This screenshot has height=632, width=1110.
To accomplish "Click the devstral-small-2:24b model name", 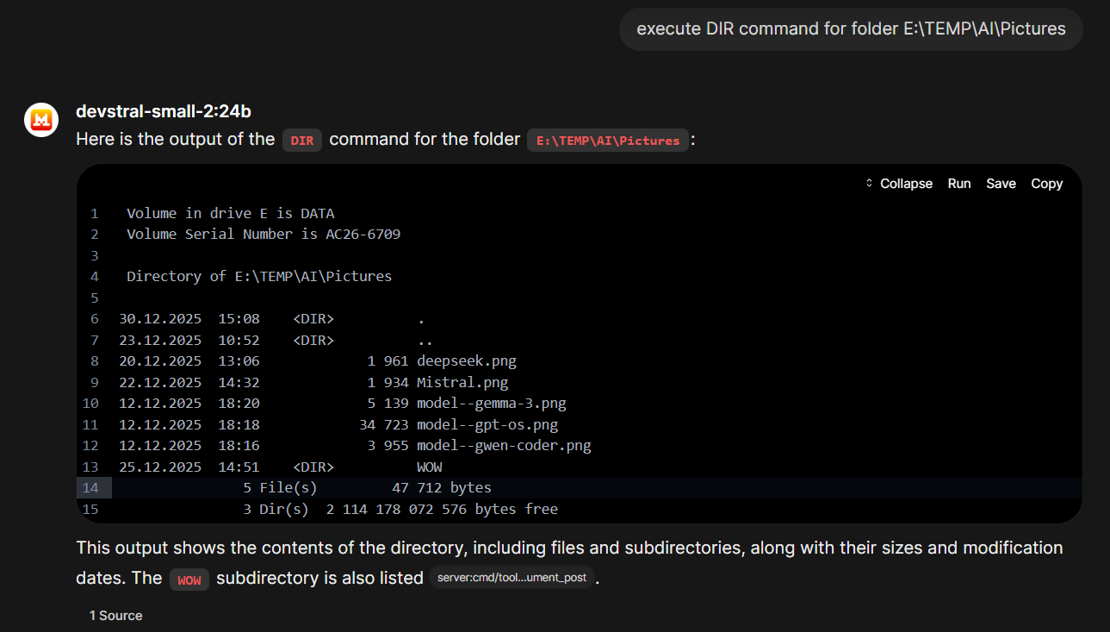I will (x=163, y=111).
